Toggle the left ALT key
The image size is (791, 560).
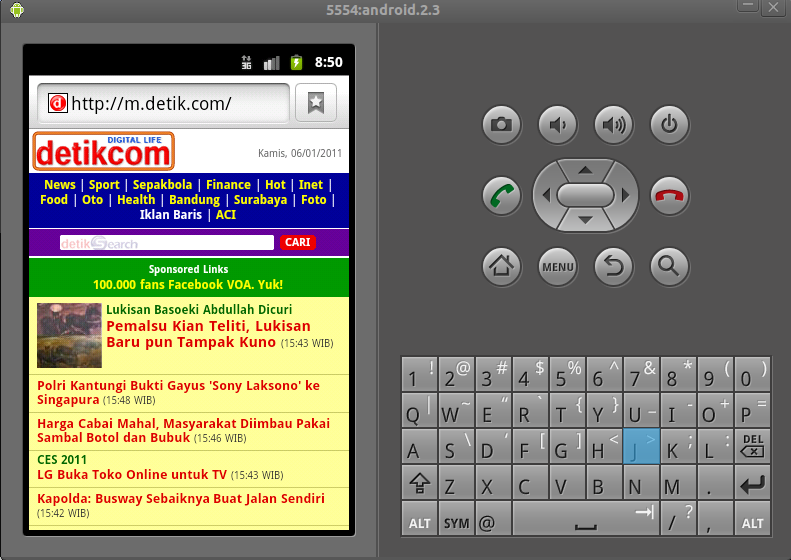[420, 519]
